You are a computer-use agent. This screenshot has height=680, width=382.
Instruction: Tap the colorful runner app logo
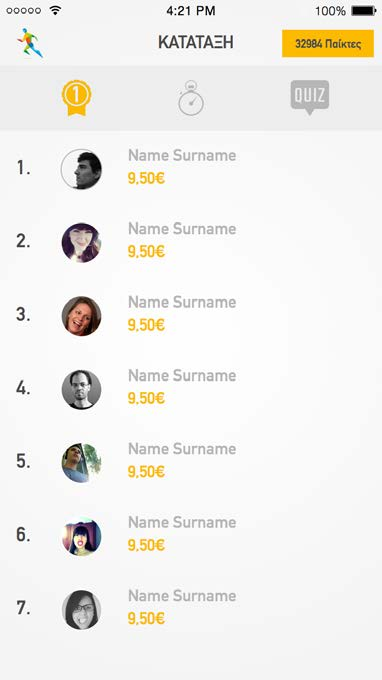(30, 42)
